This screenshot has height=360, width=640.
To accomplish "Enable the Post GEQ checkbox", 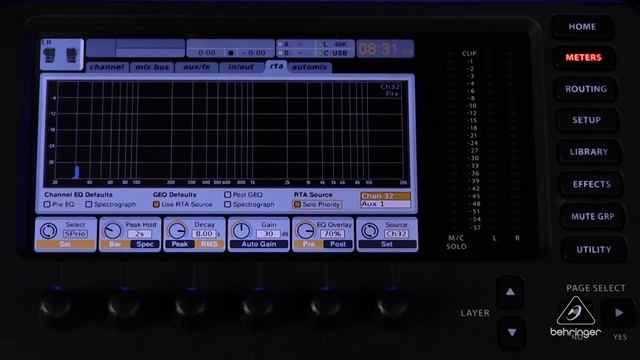I will pos(228,195).
